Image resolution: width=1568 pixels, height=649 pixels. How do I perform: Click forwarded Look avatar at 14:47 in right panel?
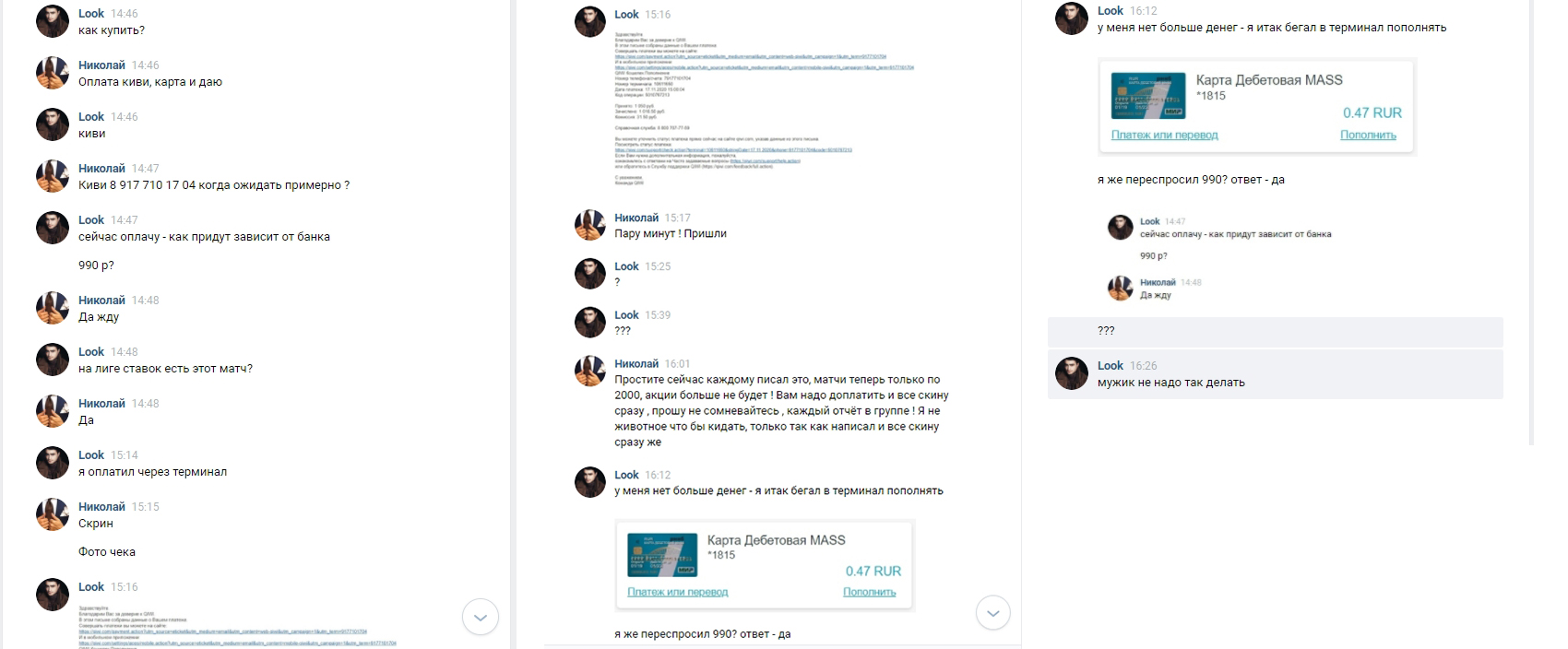coord(1121,227)
